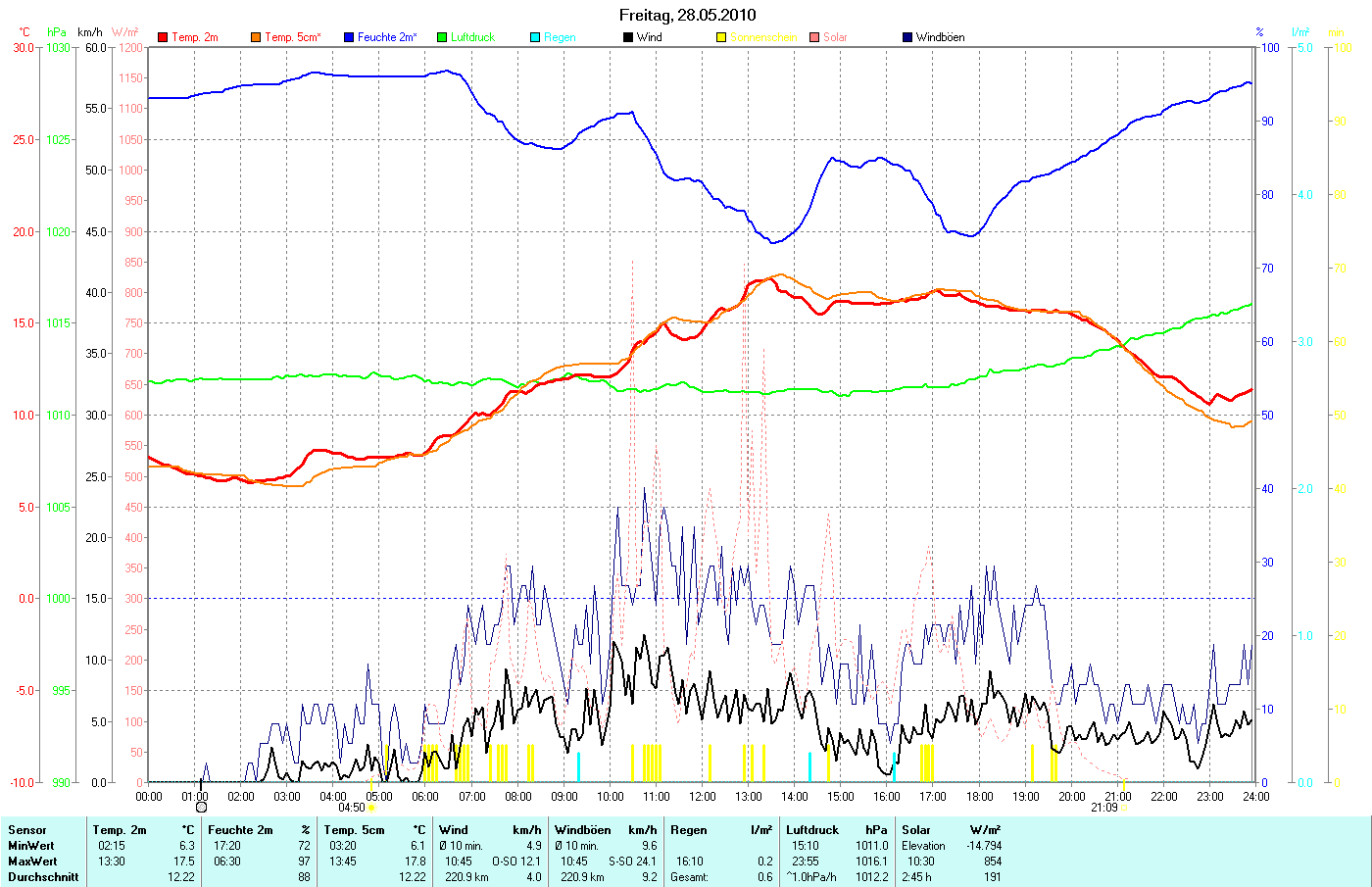1372x887 pixels.
Task: Click the orange Temp. 5cm legend swatch
Action: tap(256, 37)
